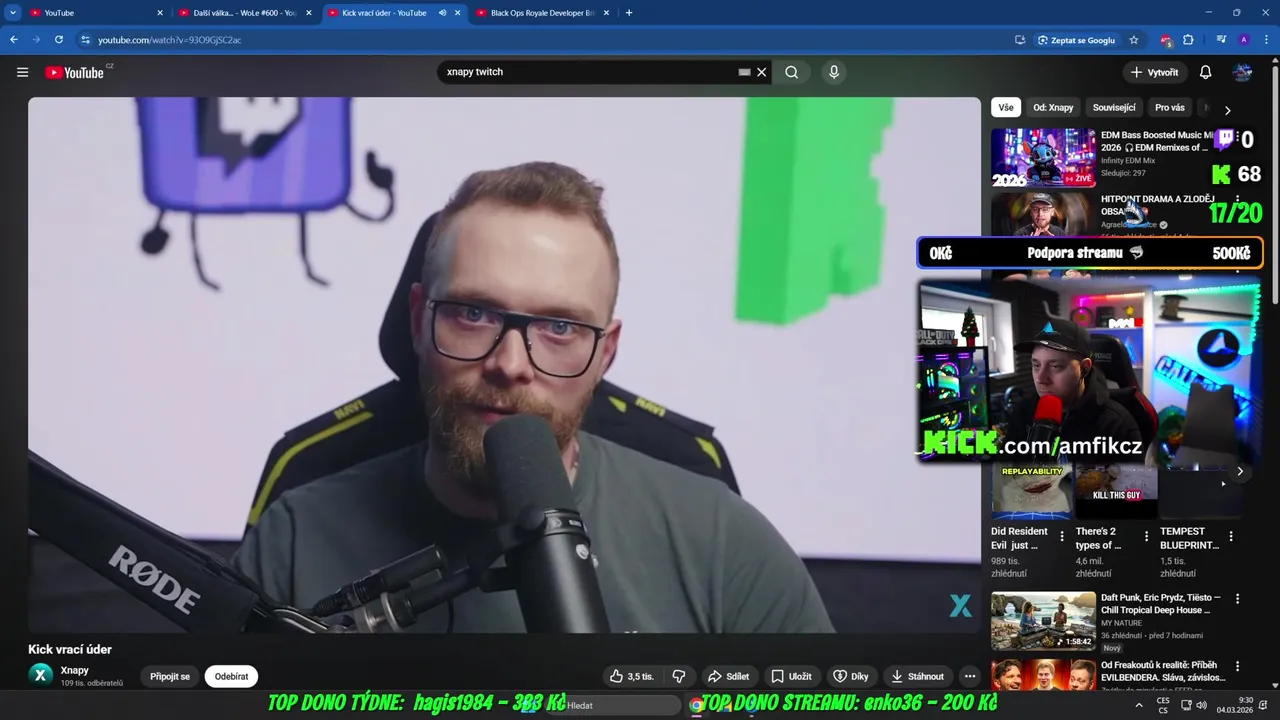The width and height of the screenshot is (1280, 720).
Task: Bookmark this page with the star
Action: pyautogui.click(x=1134, y=40)
